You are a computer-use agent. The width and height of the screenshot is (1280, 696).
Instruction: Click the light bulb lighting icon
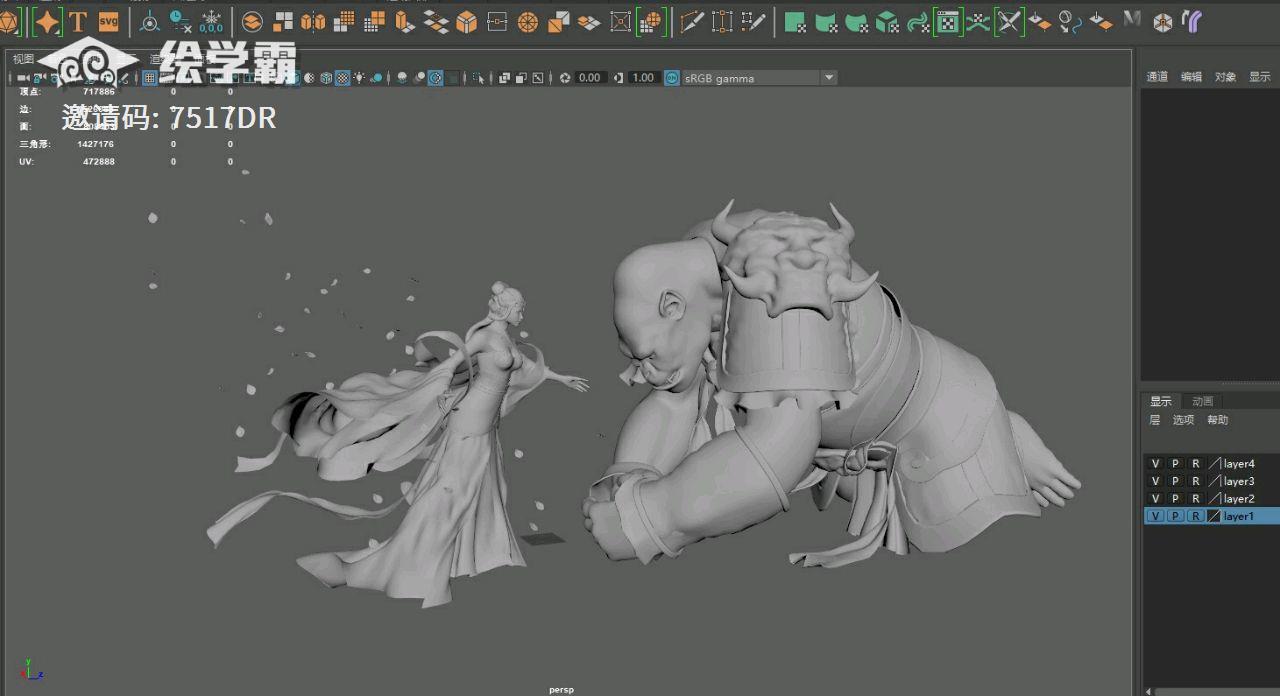click(x=359, y=78)
